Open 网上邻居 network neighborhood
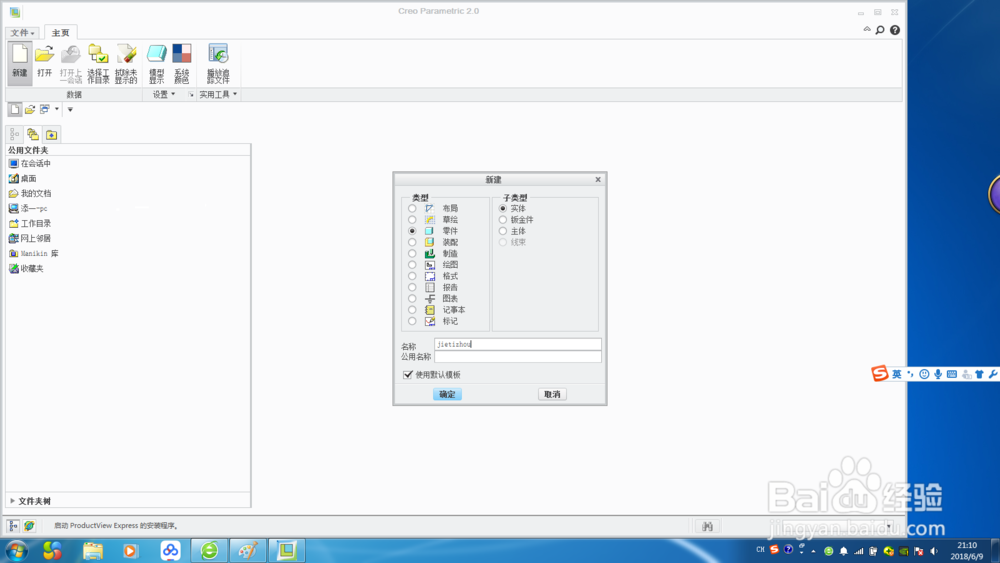 click(29, 238)
